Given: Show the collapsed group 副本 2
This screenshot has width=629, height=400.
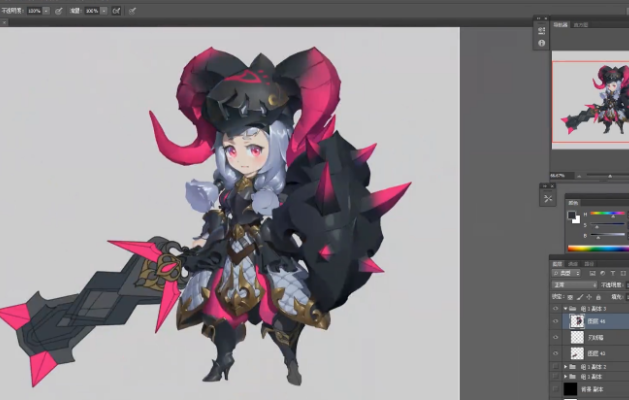Looking at the screenshot, I should pyautogui.click(x=556, y=367).
